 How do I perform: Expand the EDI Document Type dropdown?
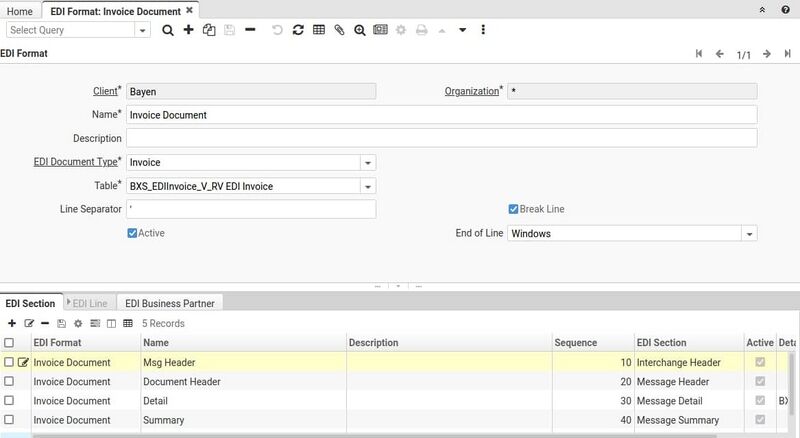click(x=367, y=162)
